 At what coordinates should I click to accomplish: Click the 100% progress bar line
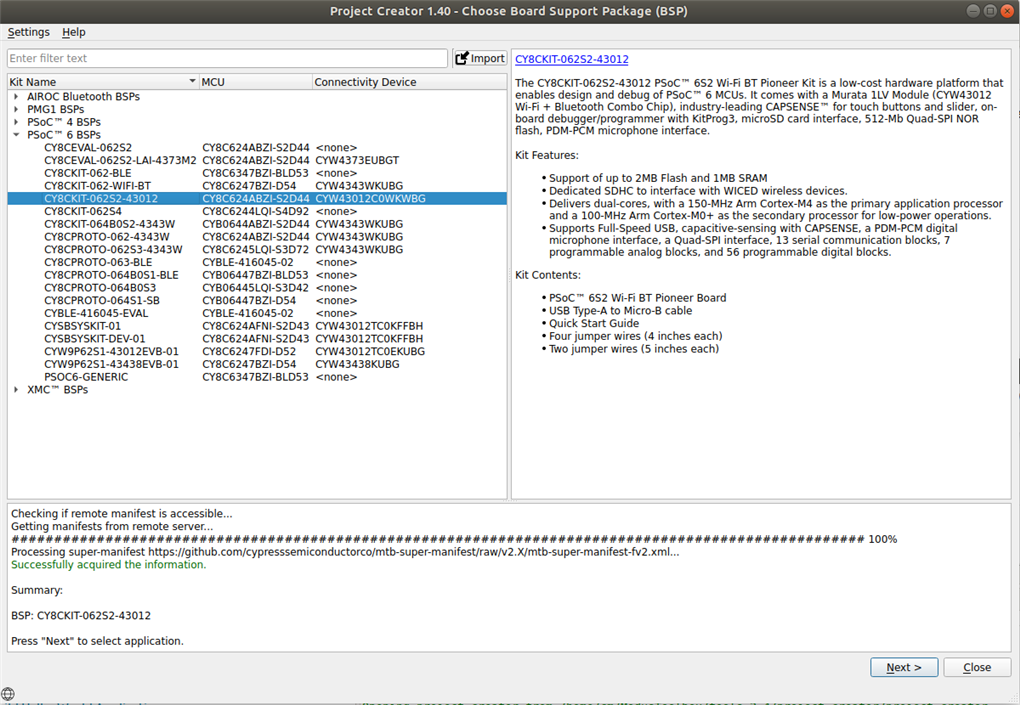click(x=454, y=539)
